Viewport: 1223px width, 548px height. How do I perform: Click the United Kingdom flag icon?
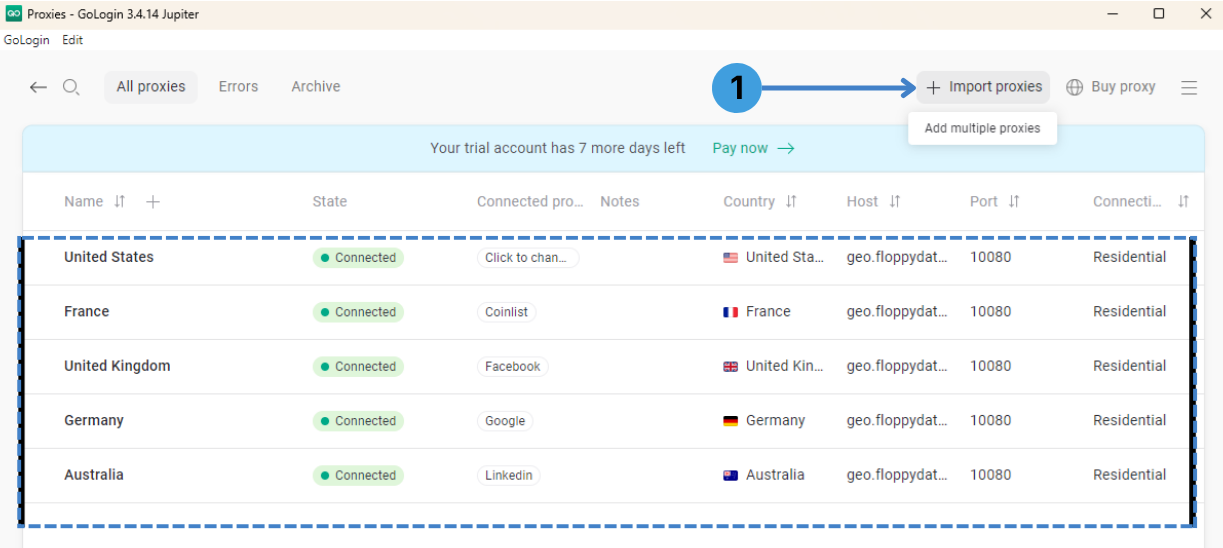point(731,367)
